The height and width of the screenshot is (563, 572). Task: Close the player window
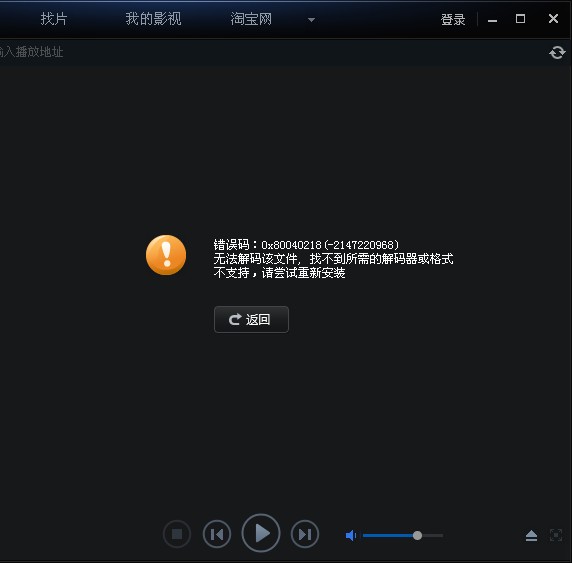pyautogui.click(x=553, y=18)
